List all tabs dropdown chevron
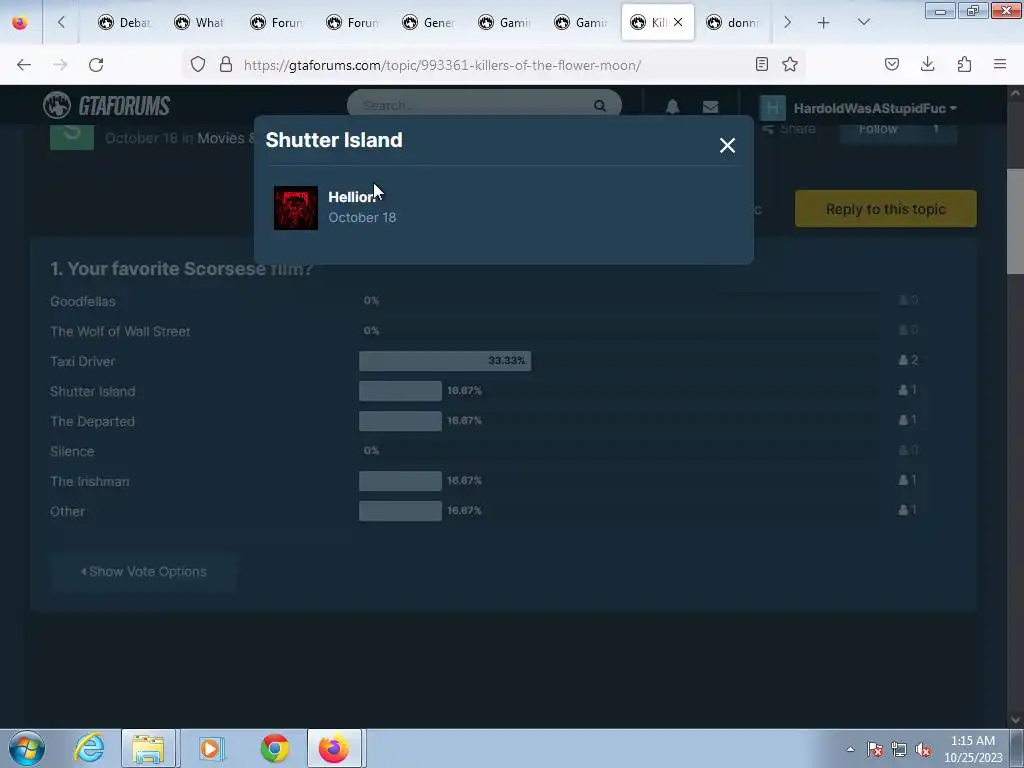This screenshot has width=1024, height=768. [x=863, y=22]
